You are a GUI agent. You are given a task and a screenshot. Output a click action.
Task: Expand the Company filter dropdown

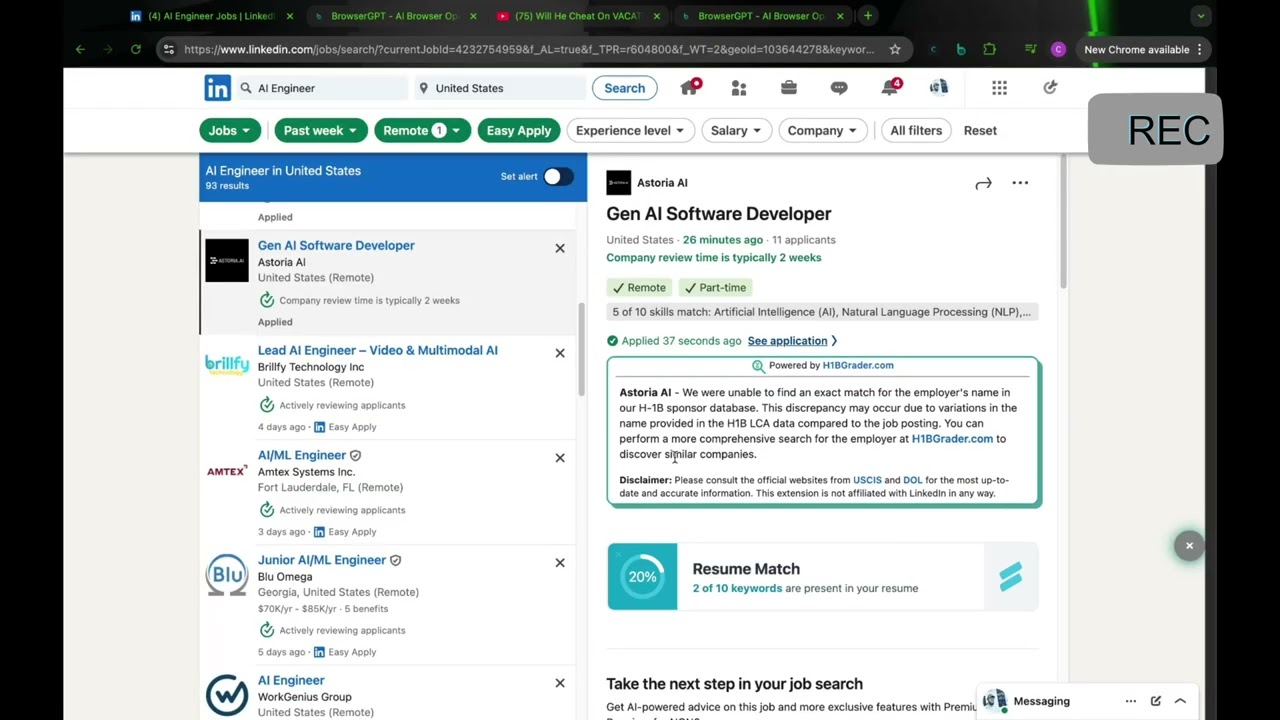(x=822, y=130)
